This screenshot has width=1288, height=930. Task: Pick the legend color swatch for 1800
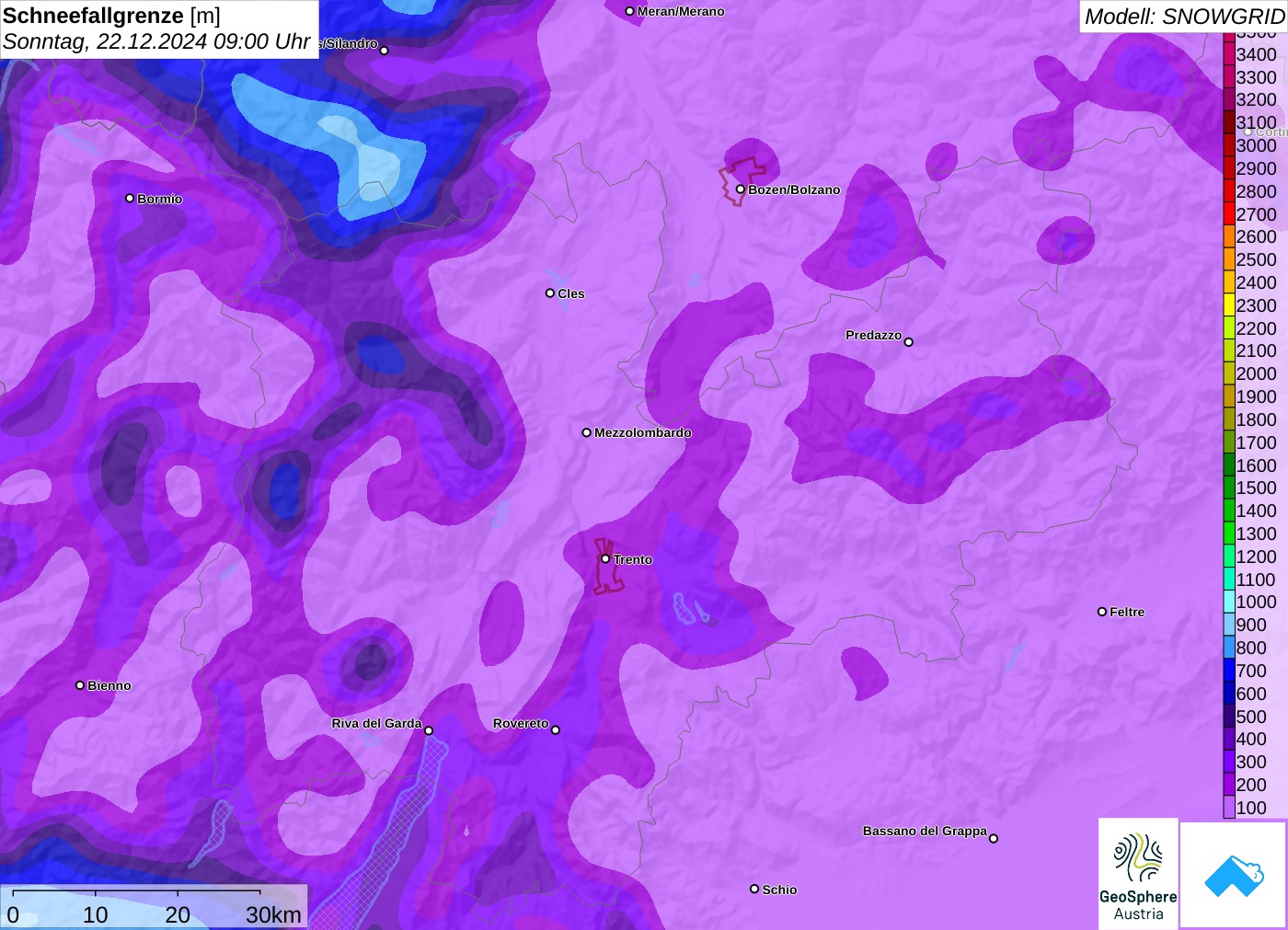point(1229,419)
